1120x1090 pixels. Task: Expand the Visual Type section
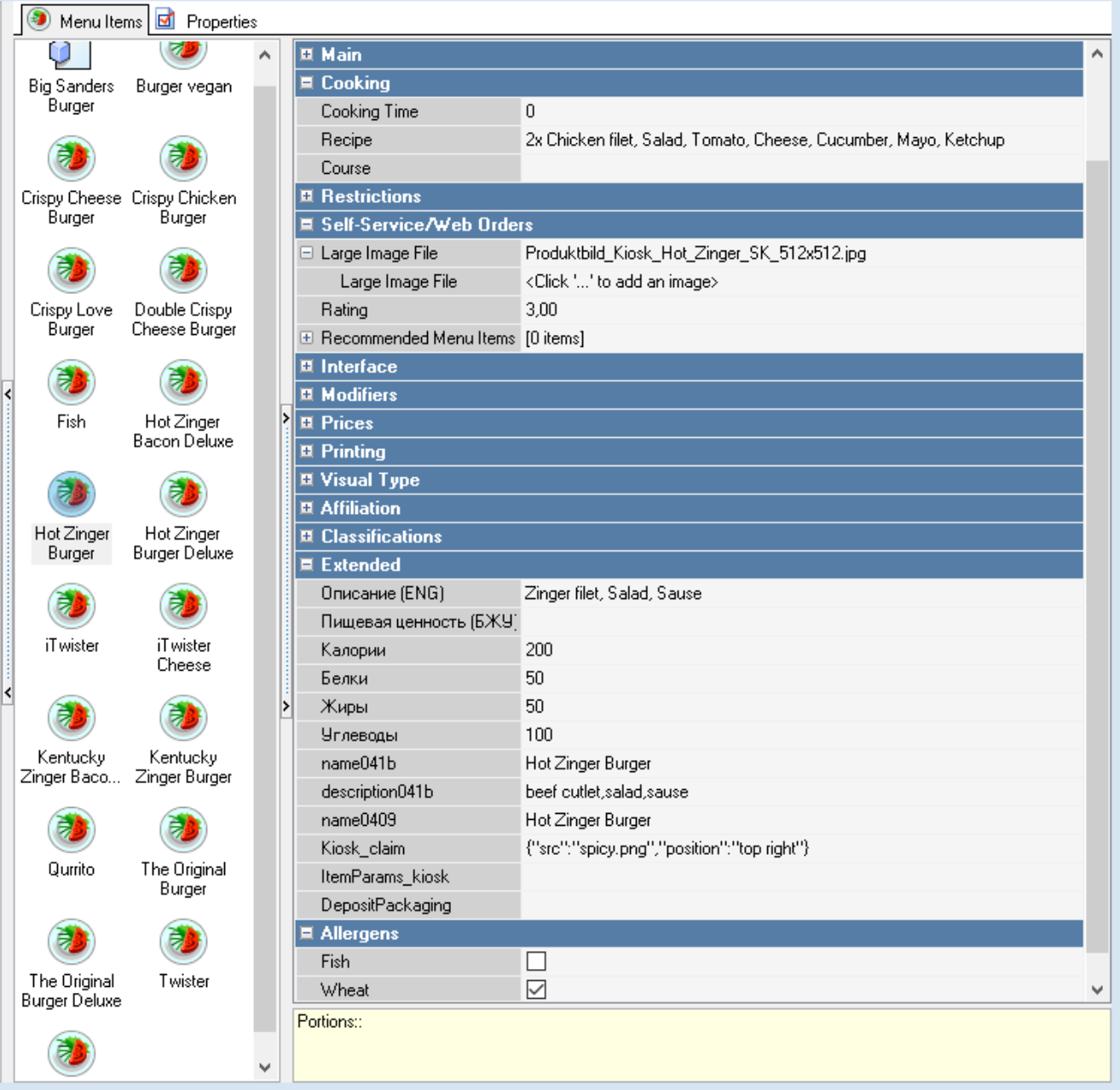point(307,479)
